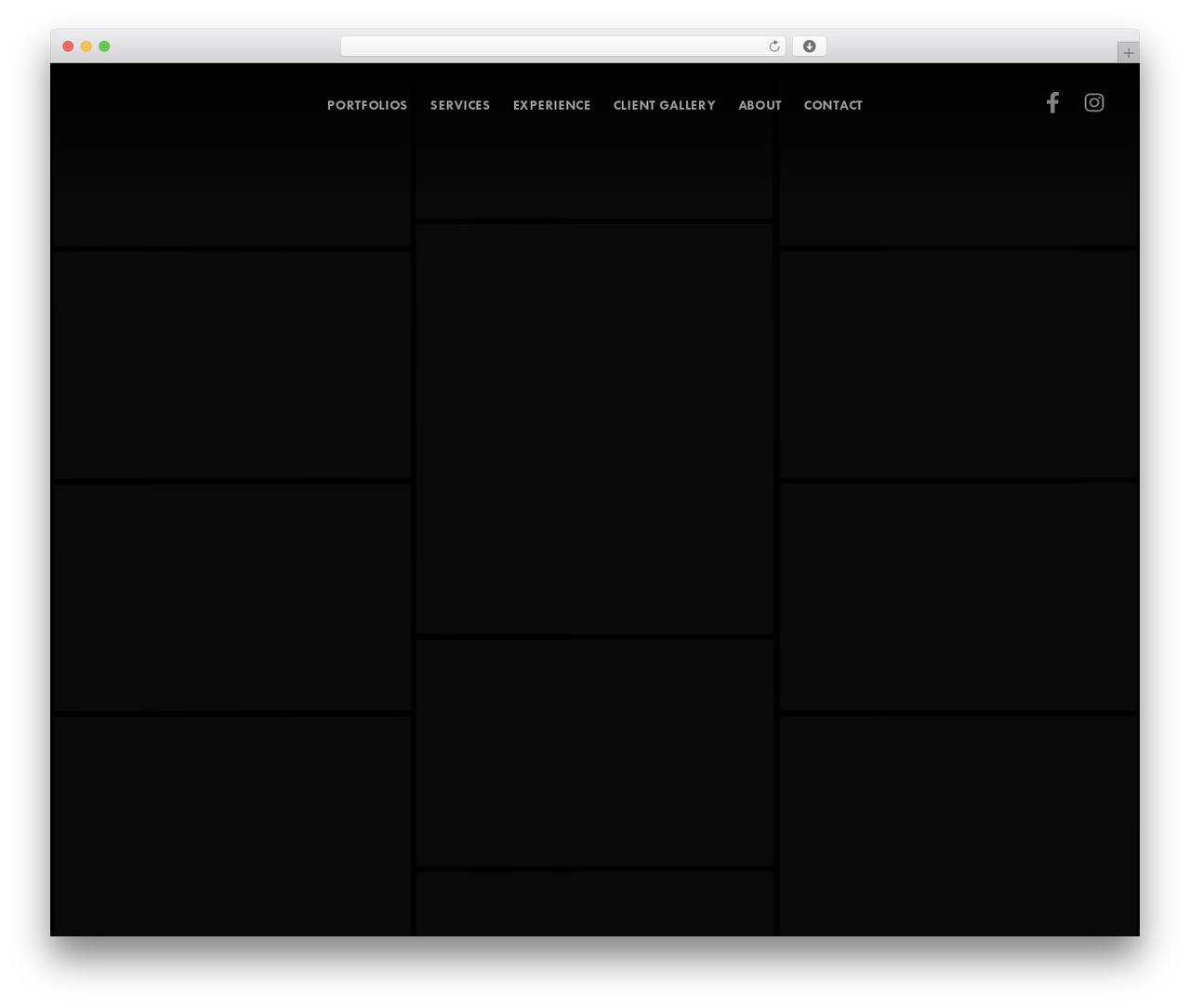Viewport: 1190px width, 1008px height.
Task: Focus the browser address bar
Action: (x=563, y=46)
